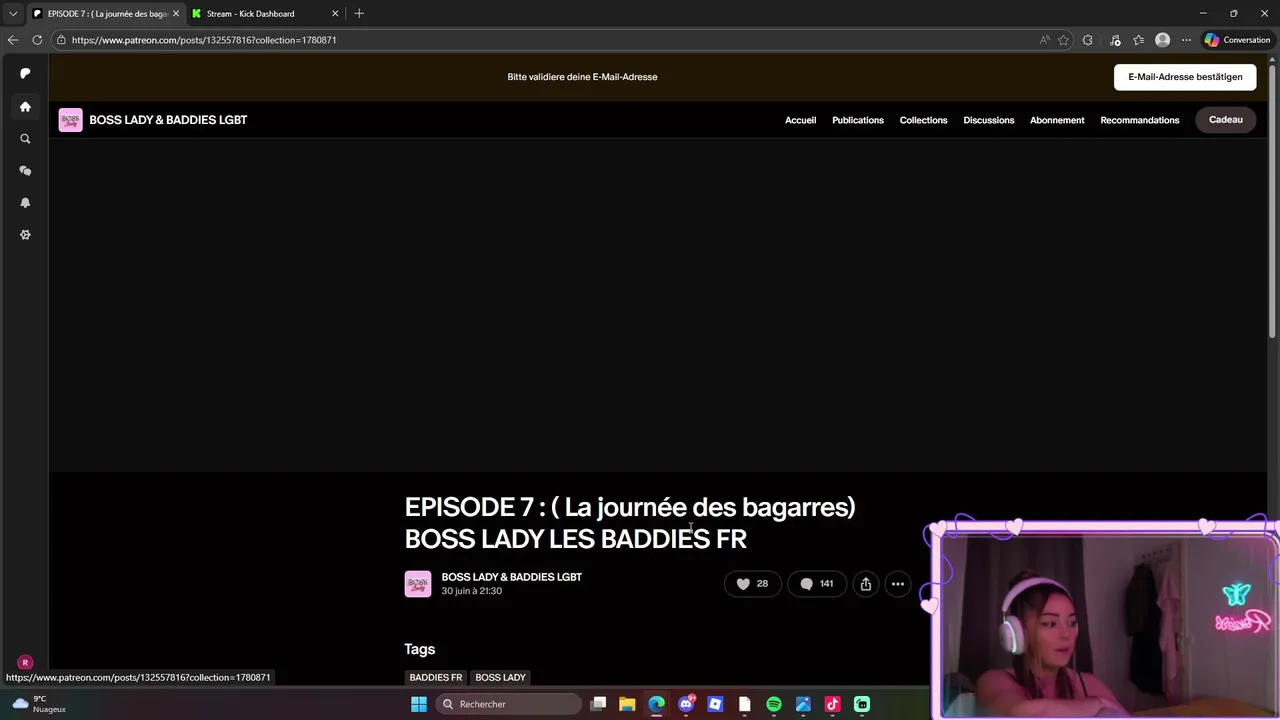Viewport: 1280px width, 720px height.
Task: Click the 'Bitte validiere deine E-Mail-Adresse' banner text
Action: click(x=582, y=77)
